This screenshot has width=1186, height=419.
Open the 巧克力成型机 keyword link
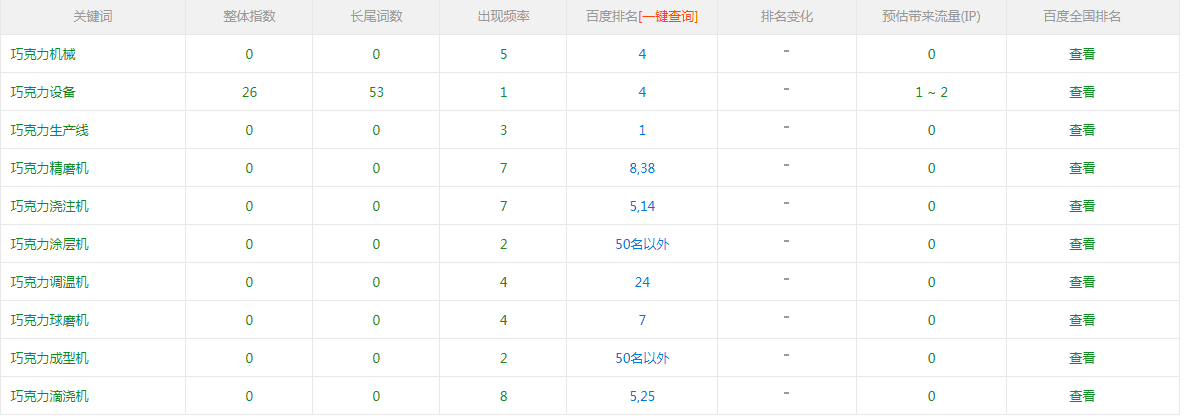(50, 358)
